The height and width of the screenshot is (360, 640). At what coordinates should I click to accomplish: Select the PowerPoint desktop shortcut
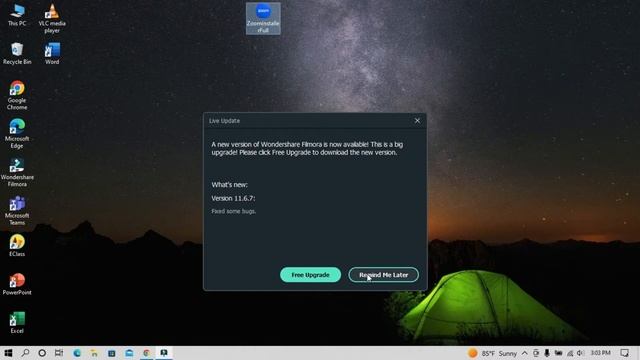tap(17, 284)
